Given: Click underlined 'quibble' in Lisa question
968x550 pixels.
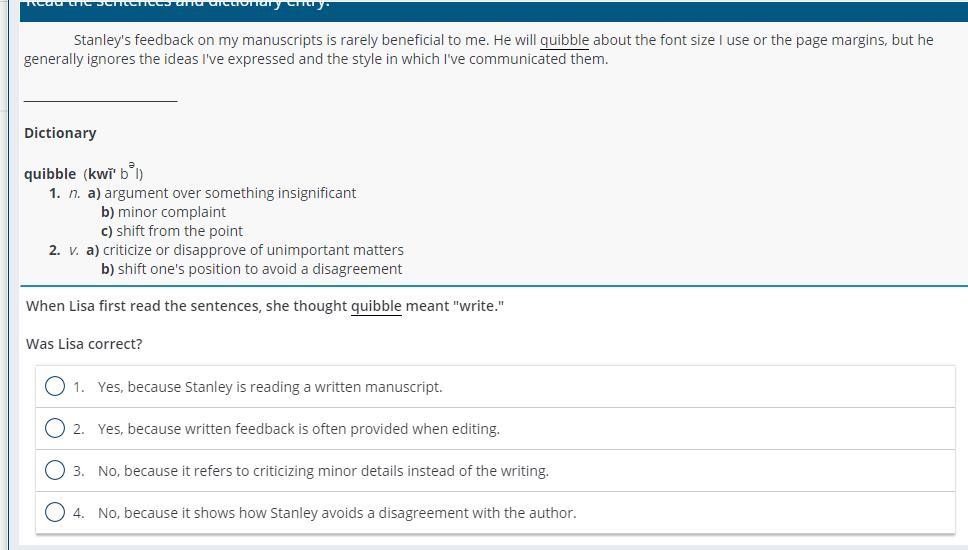Looking at the screenshot, I should coord(376,306).
